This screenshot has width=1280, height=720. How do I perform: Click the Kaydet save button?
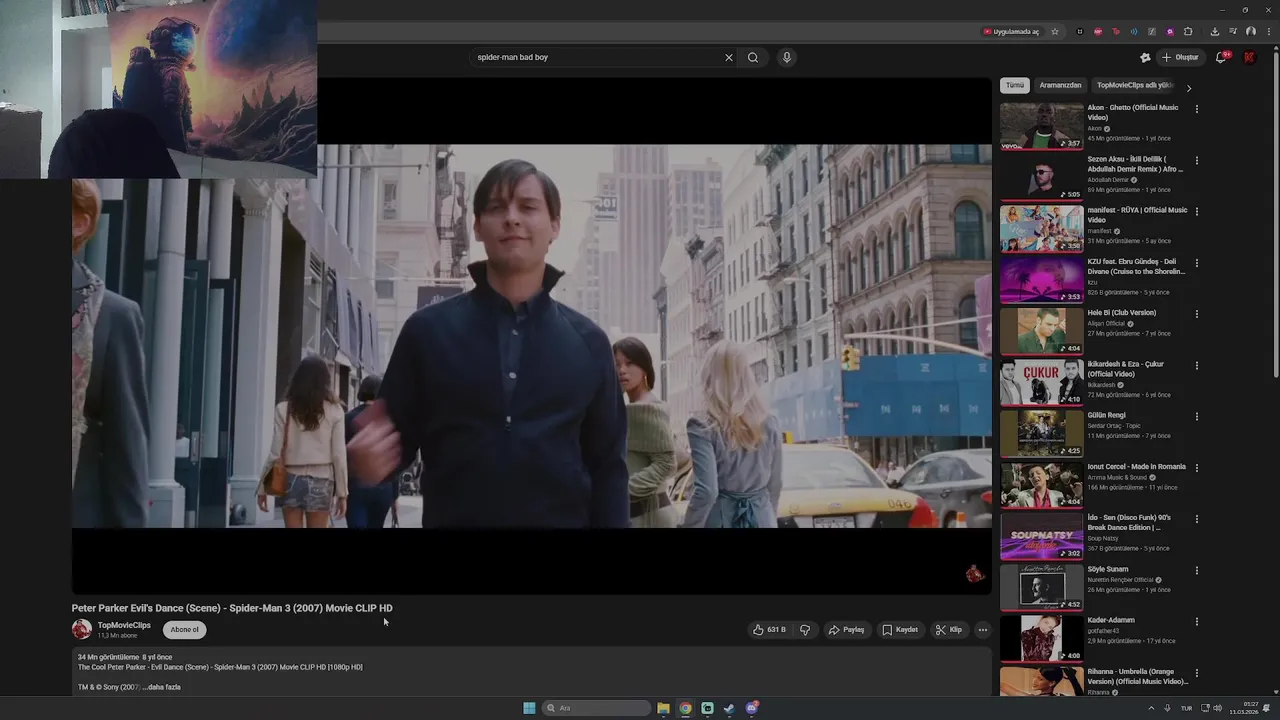point(900,630)
